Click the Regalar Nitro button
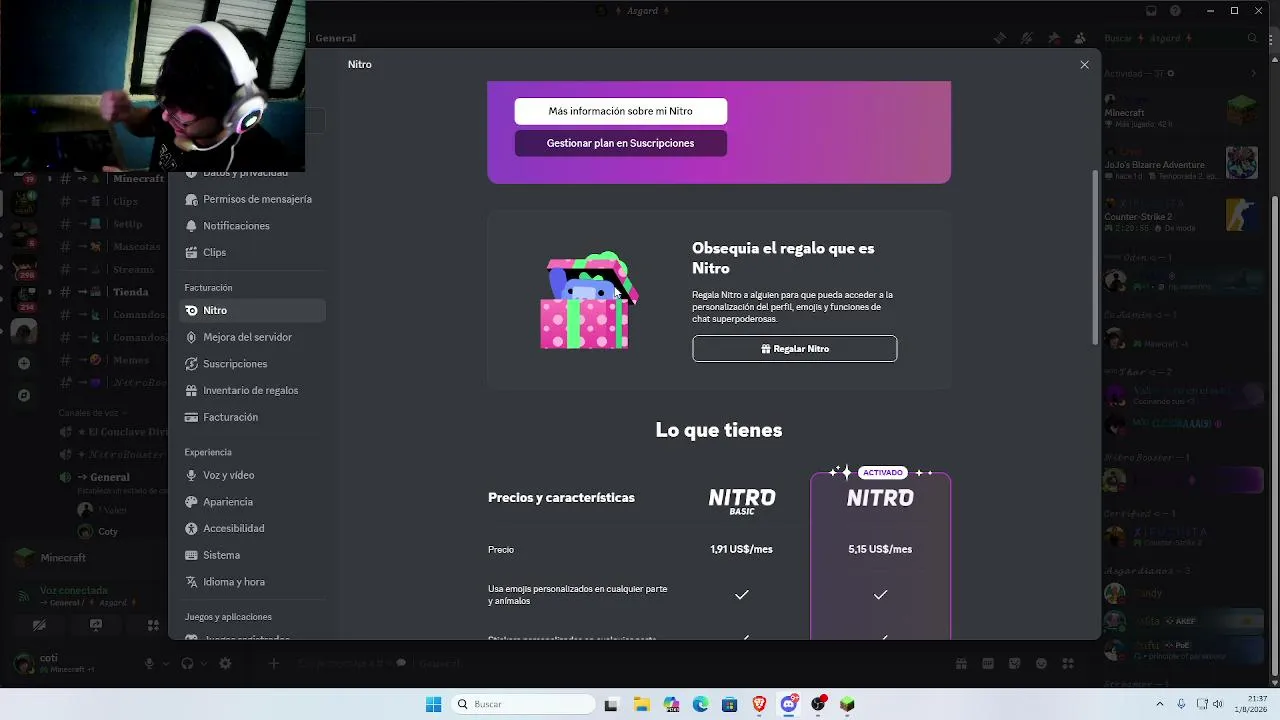 pos(794,349)
